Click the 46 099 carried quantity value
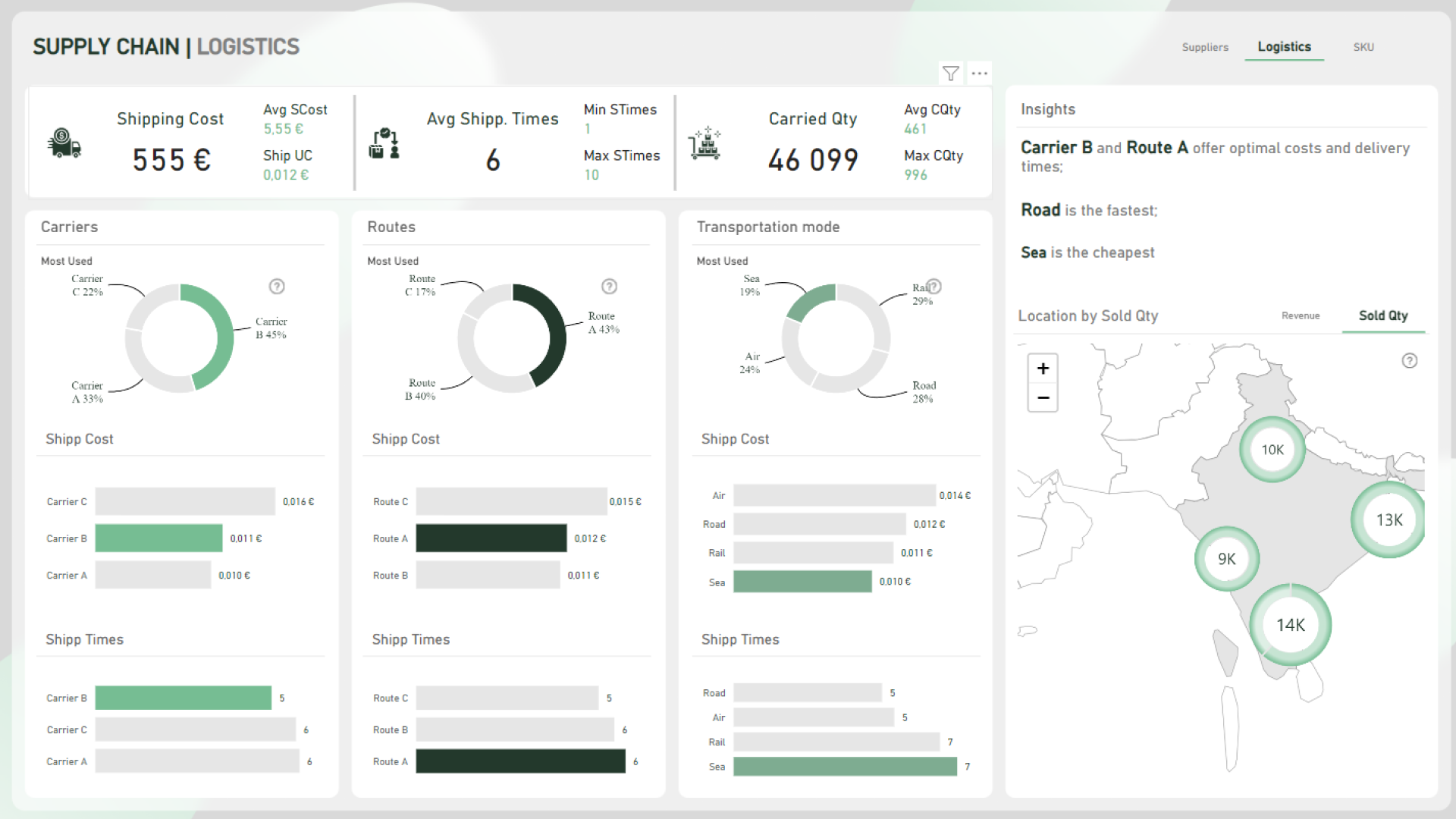Image resolution: width=1456 pixels, height=819 pixels. pos(813,160)
